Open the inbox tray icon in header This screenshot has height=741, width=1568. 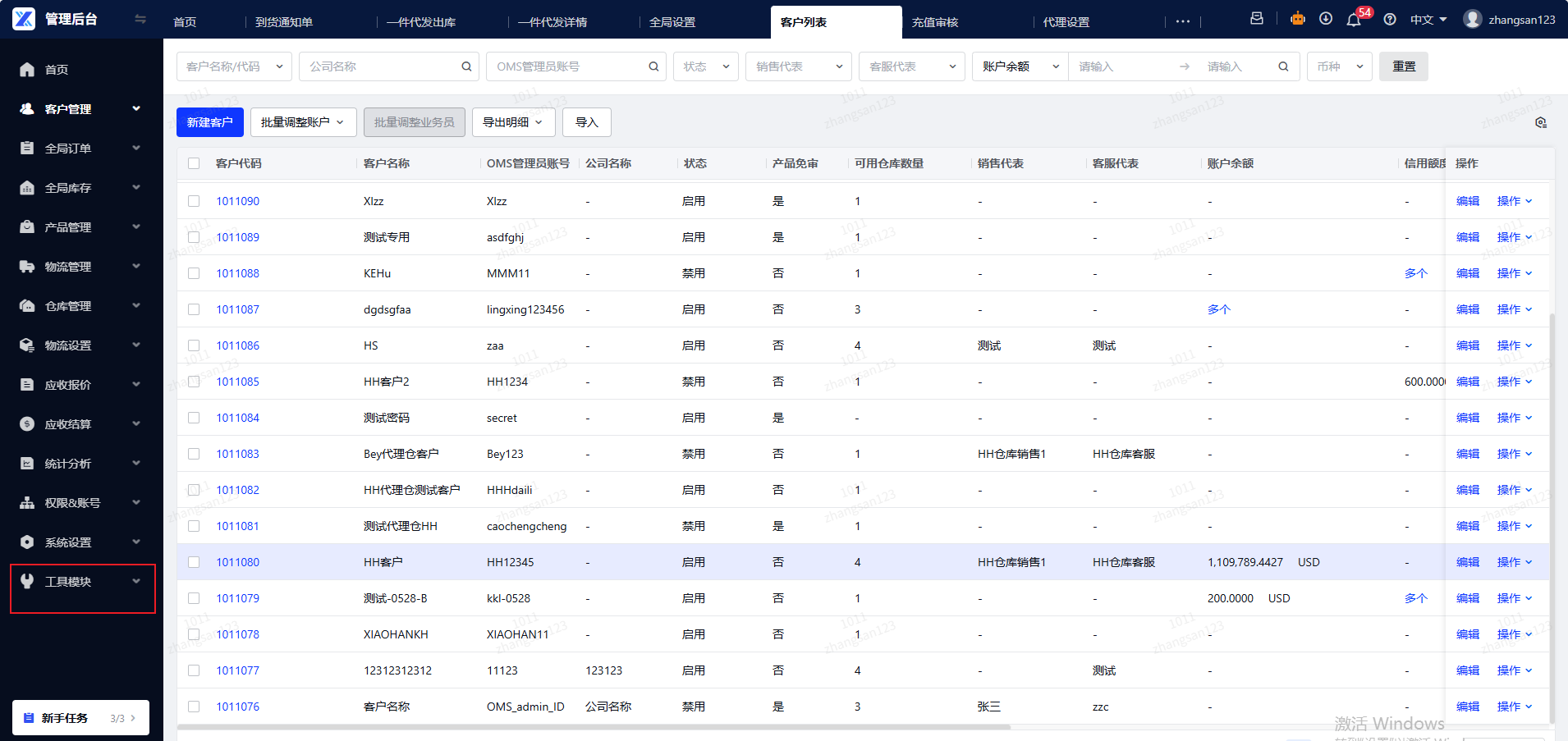[1257, 19]
